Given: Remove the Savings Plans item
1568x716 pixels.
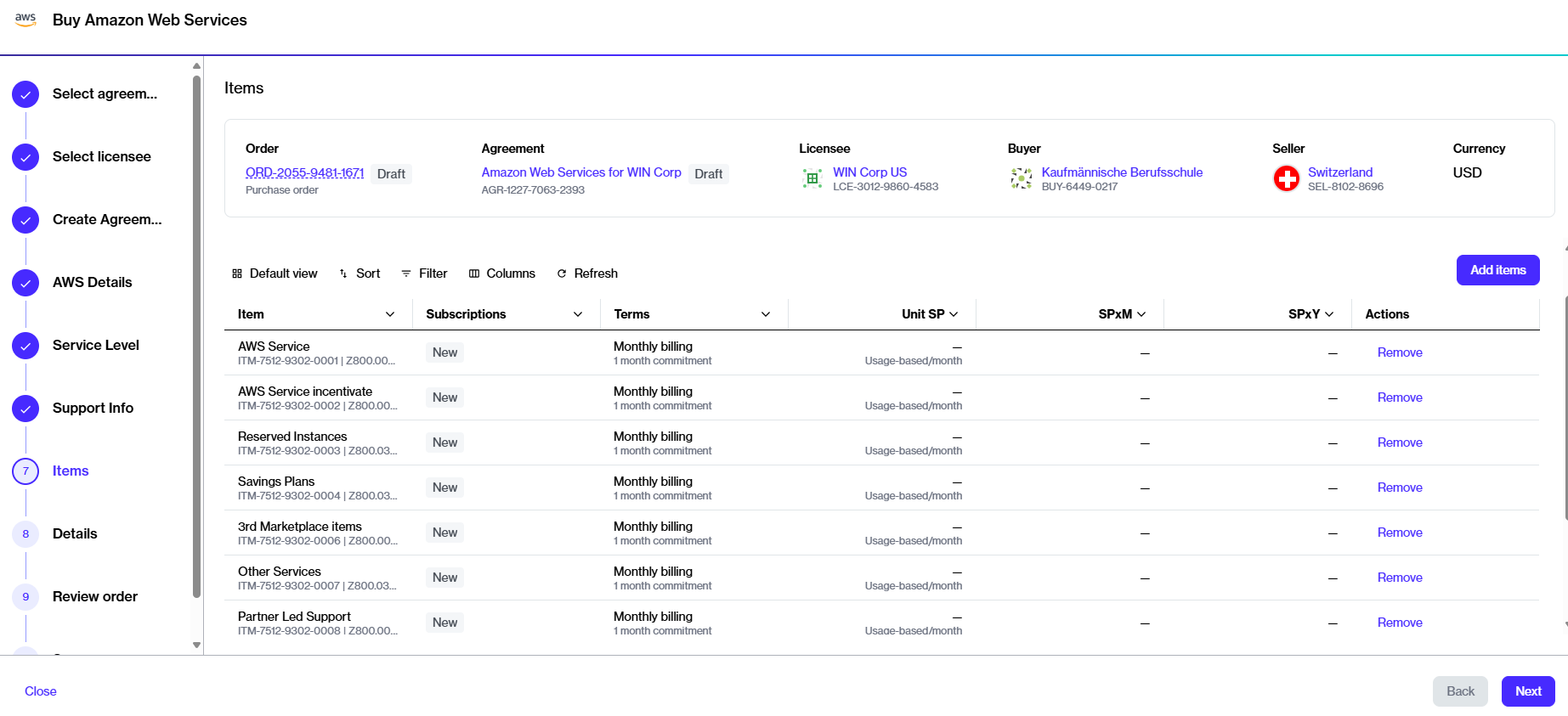Looking at the screenshot, I should (x=1399, y=488).
